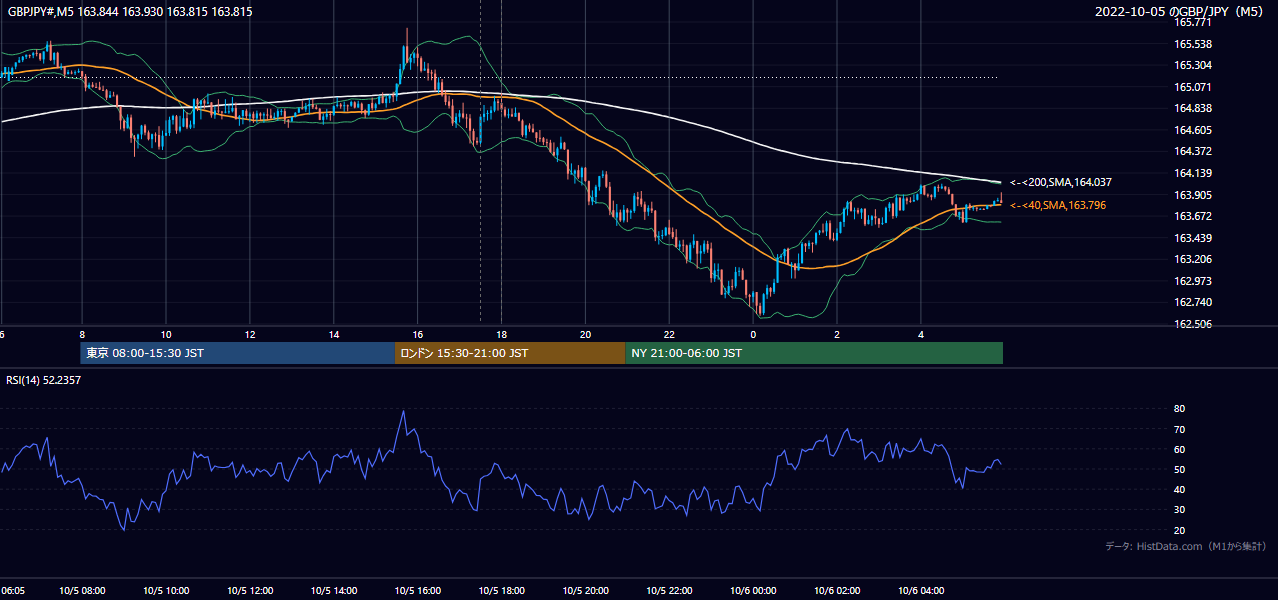Click the 10/6 00:00 date label
Viewport: 1278px width, 600px height.
tap(753, 591)
